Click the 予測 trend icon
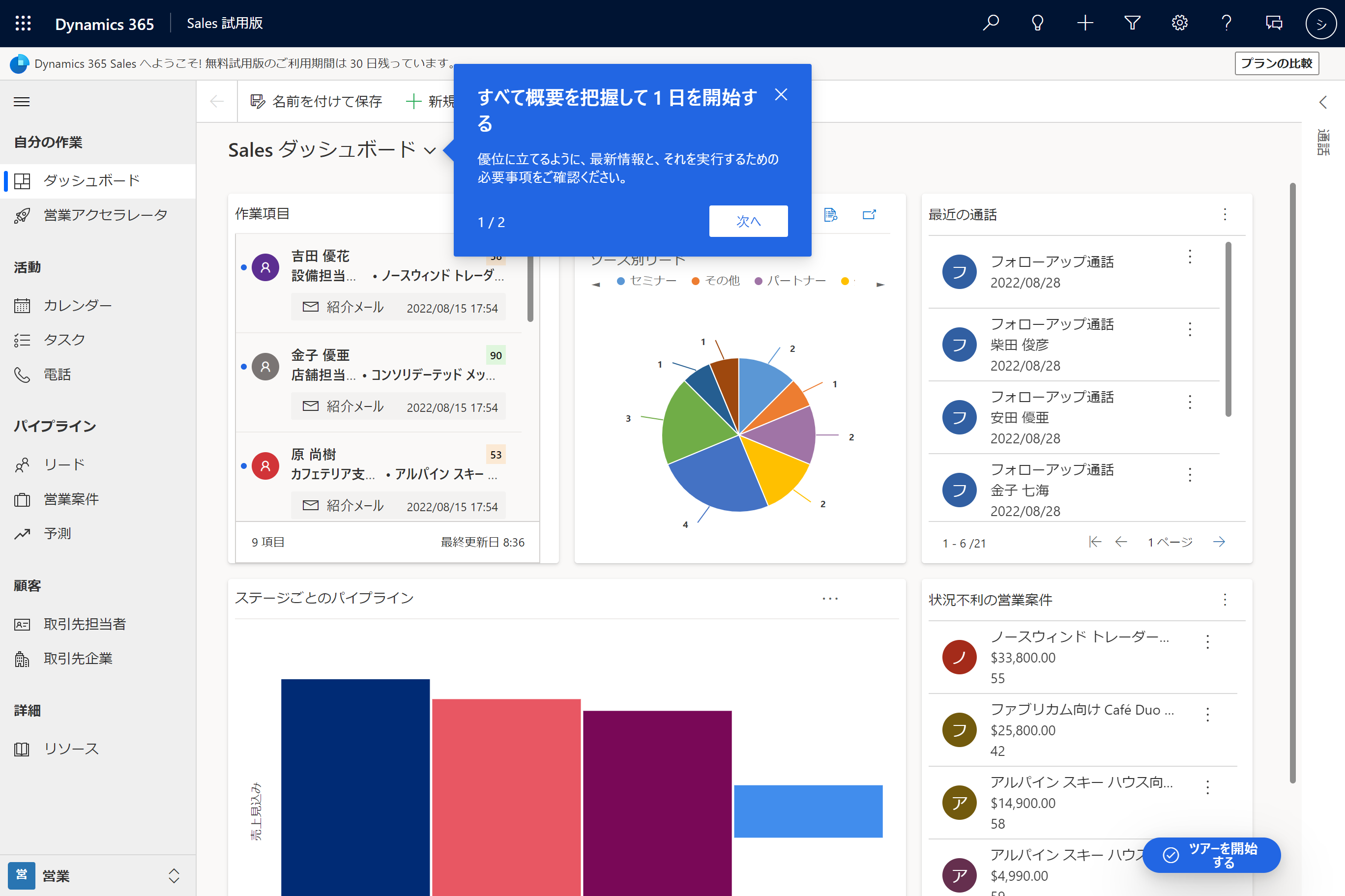 click(x=22, y=534)
